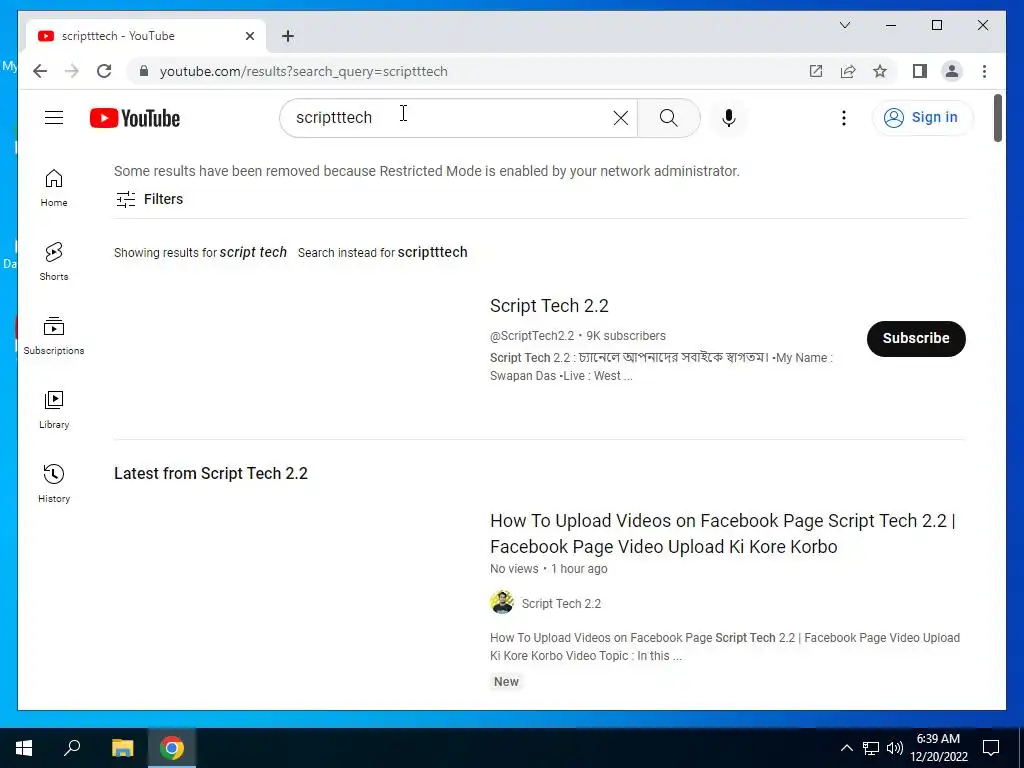Open network icon in tray
Image resolution: width=1024 pixels, height=768 pixels.
tap(871, 748)
